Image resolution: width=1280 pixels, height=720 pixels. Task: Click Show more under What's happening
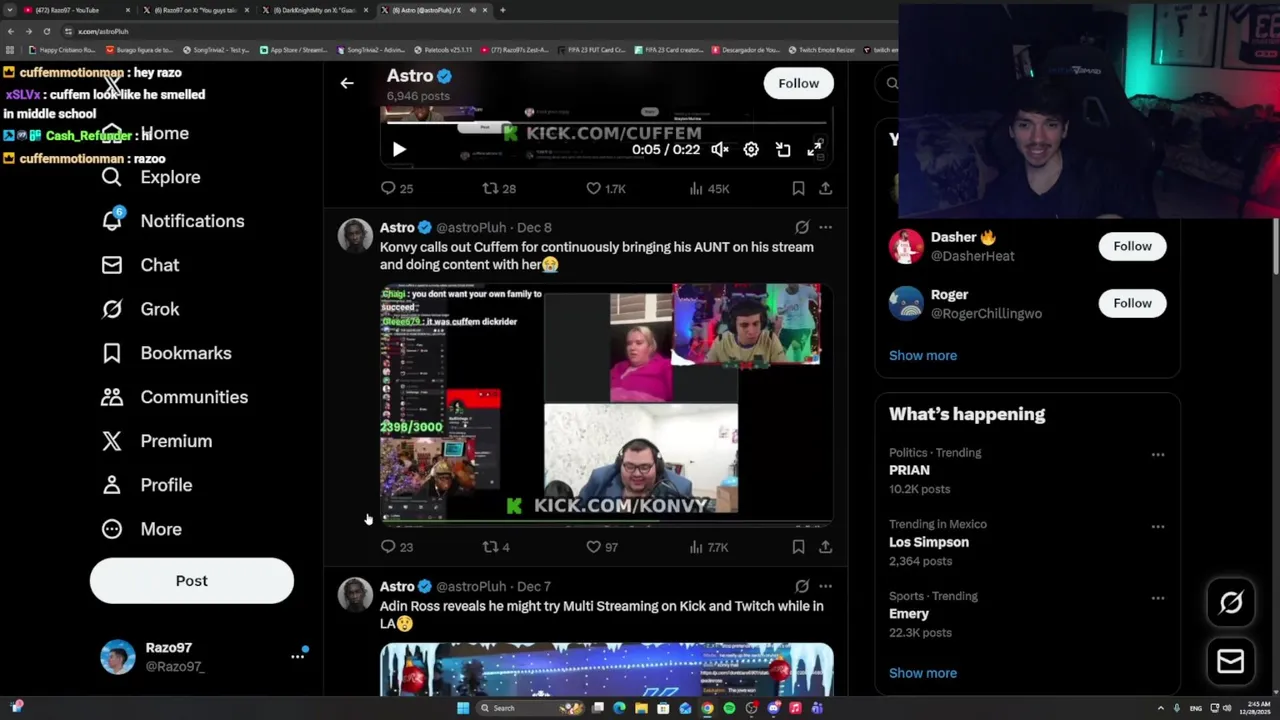[923, 673]
